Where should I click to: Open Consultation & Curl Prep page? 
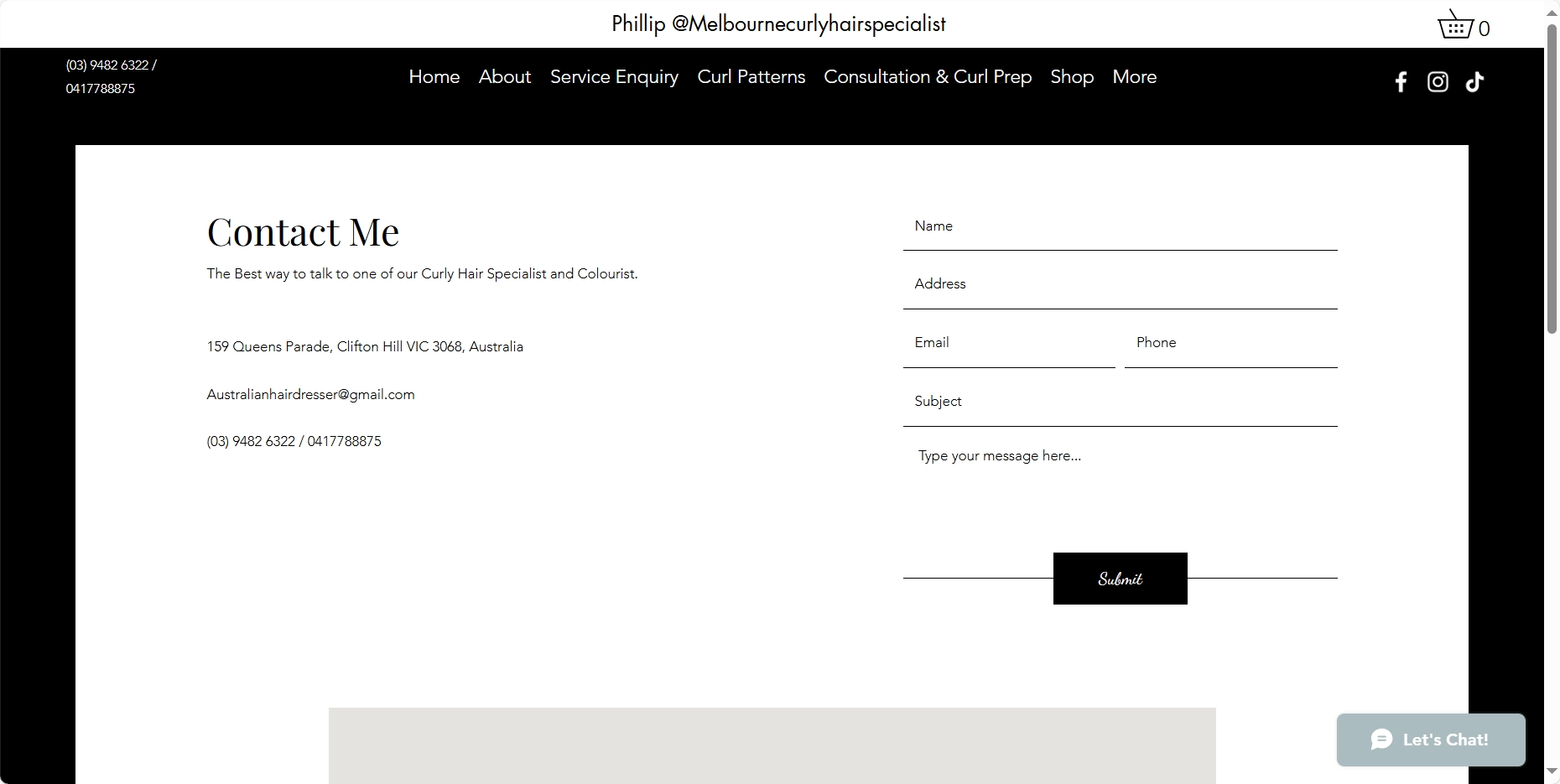[x=927, y=77]
